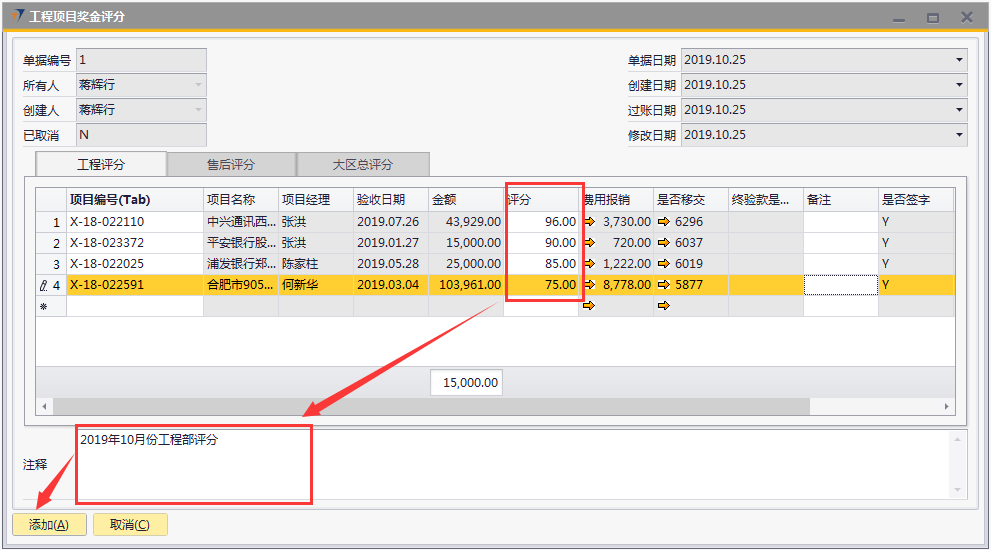Image resolution: width=991 pixels, height=550 pixels.
Task: Open the 修改日期 dropdown
Action: 959,135
